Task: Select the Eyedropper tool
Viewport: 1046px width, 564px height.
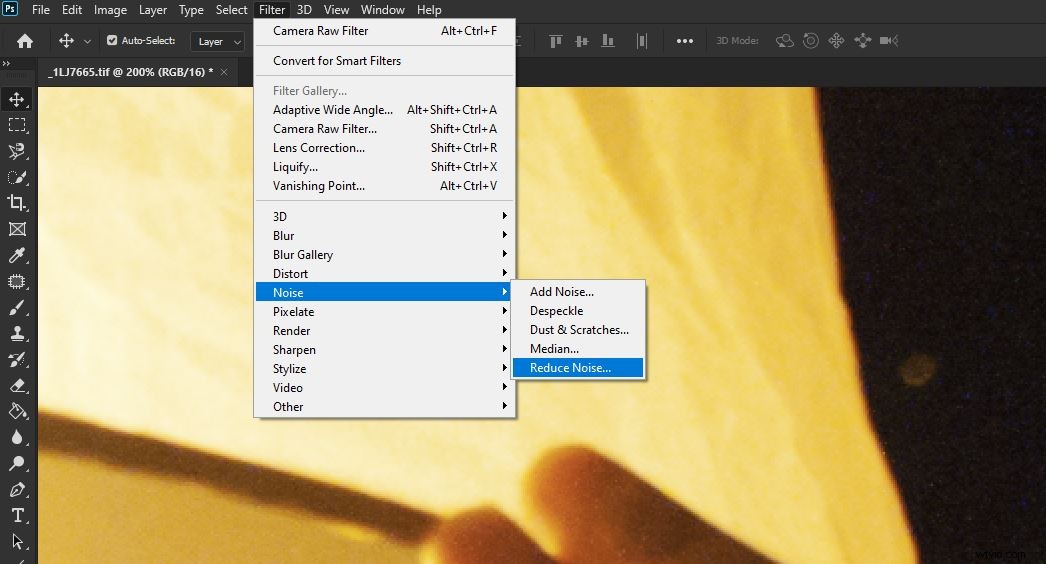Action: click(x=17, y=255)
